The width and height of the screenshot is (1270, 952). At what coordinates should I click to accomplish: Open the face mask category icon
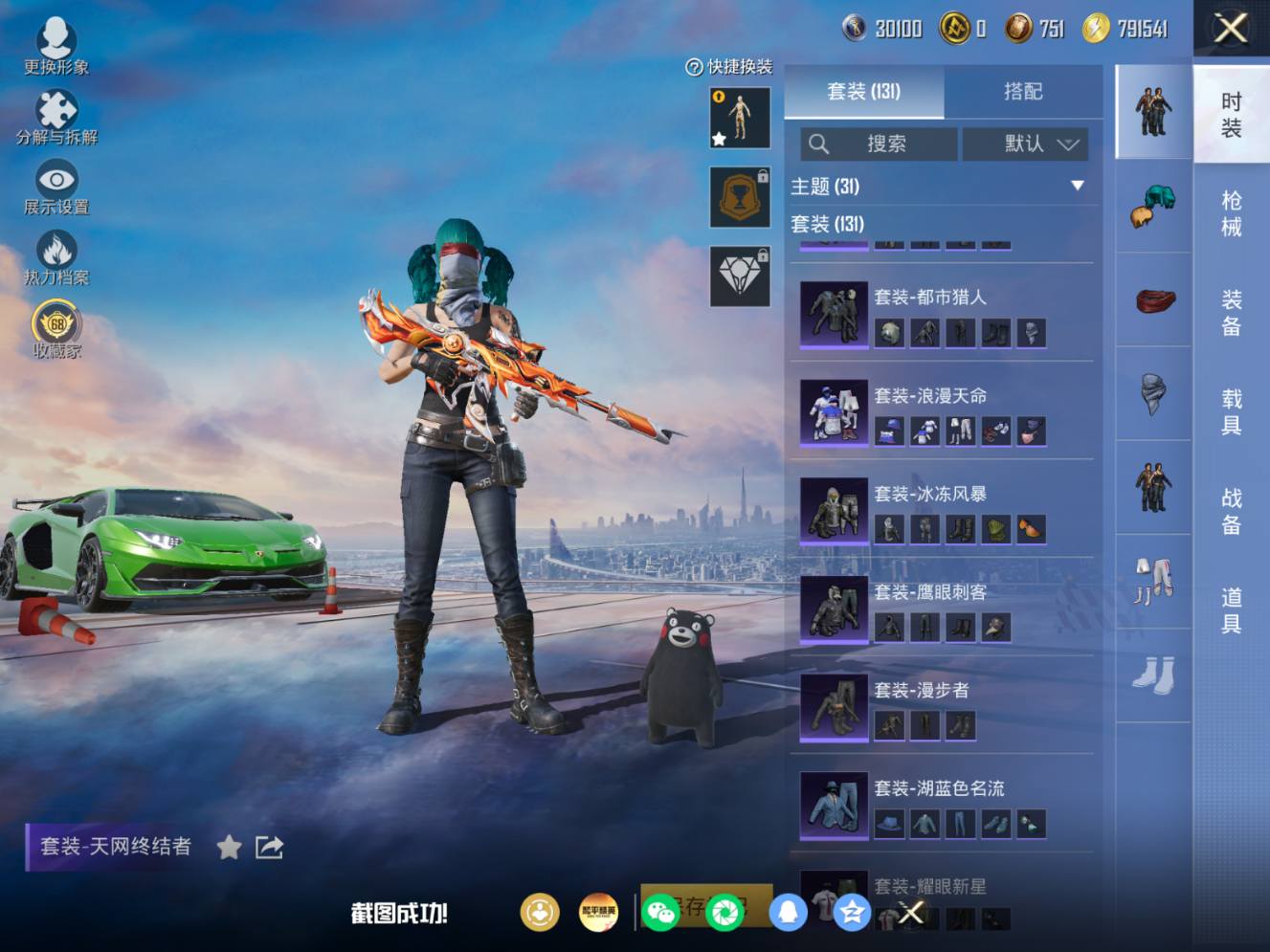point(1153,393)
